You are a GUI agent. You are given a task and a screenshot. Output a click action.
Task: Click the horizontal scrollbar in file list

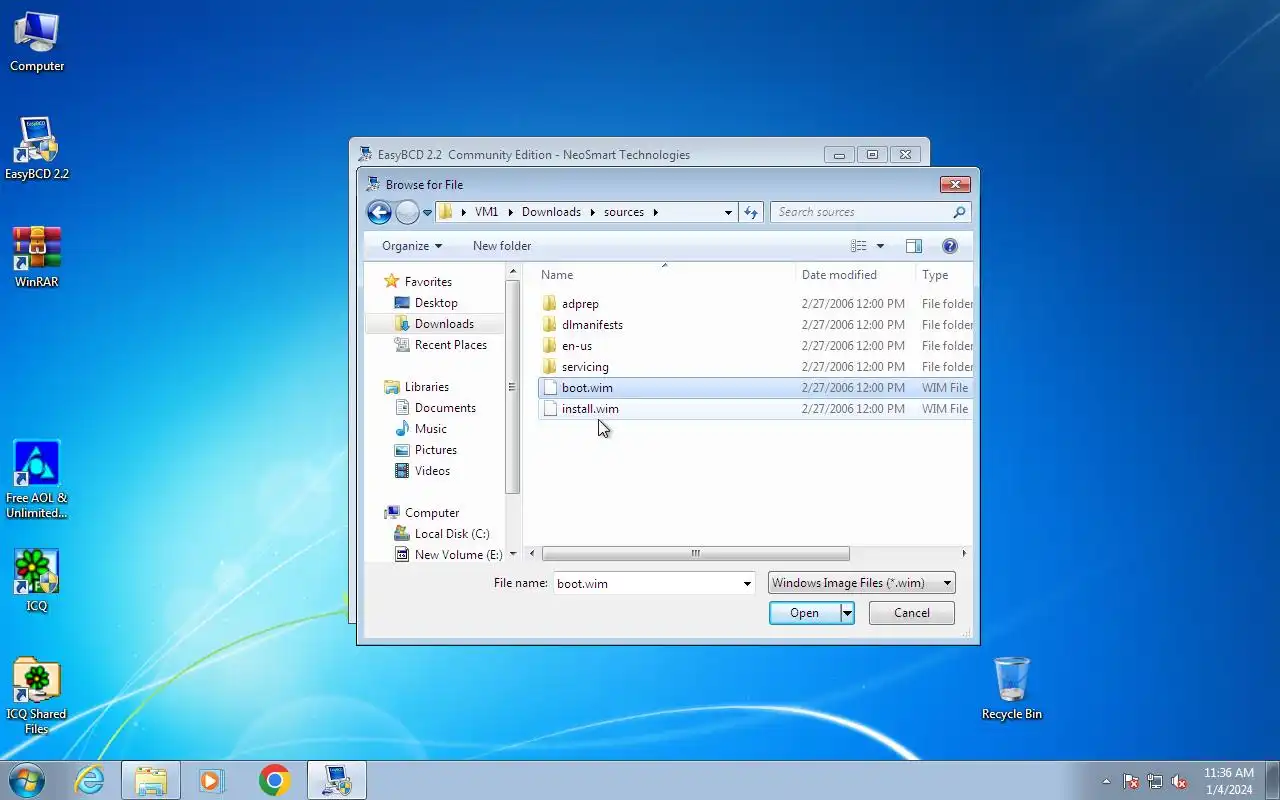[x=695, y=554]
